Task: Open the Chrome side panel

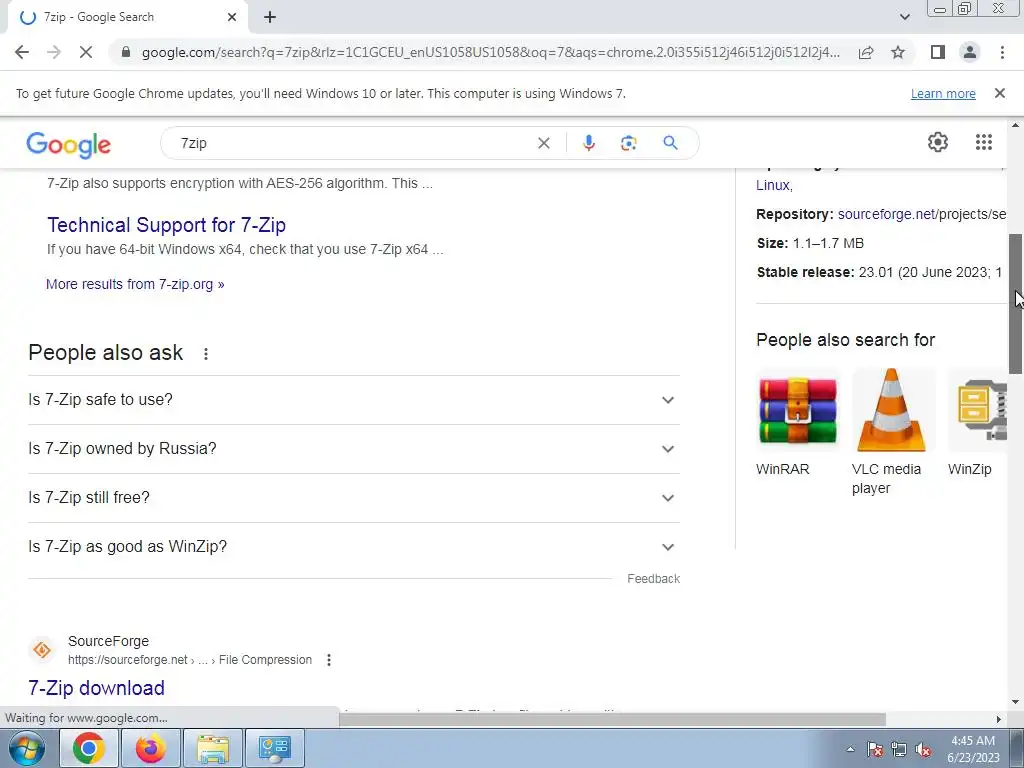Action: [938, 52]
